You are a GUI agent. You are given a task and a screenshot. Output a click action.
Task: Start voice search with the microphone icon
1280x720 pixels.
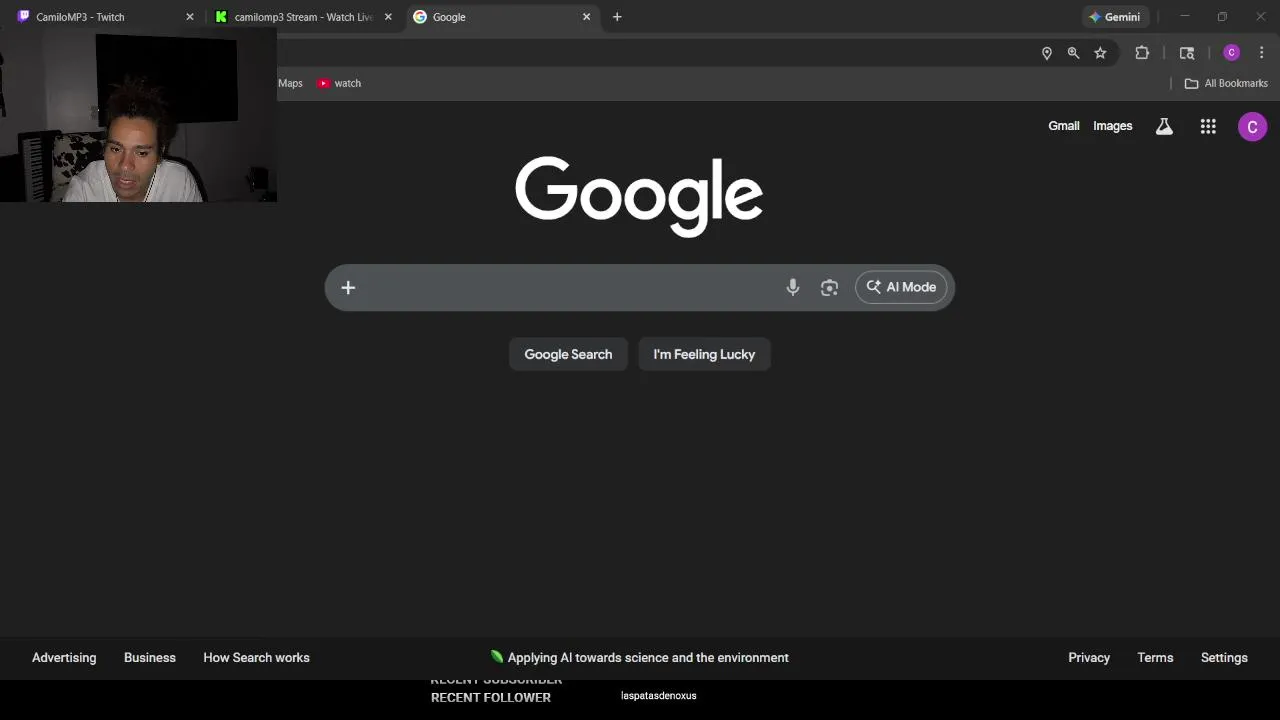[x=793, y=288]
